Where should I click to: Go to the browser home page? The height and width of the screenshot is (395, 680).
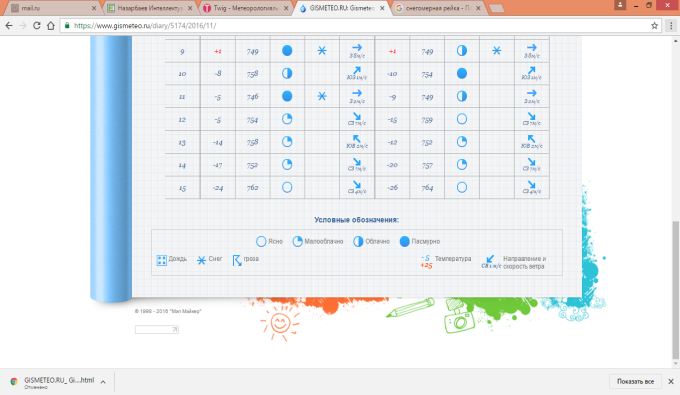(x=51, y=26)
